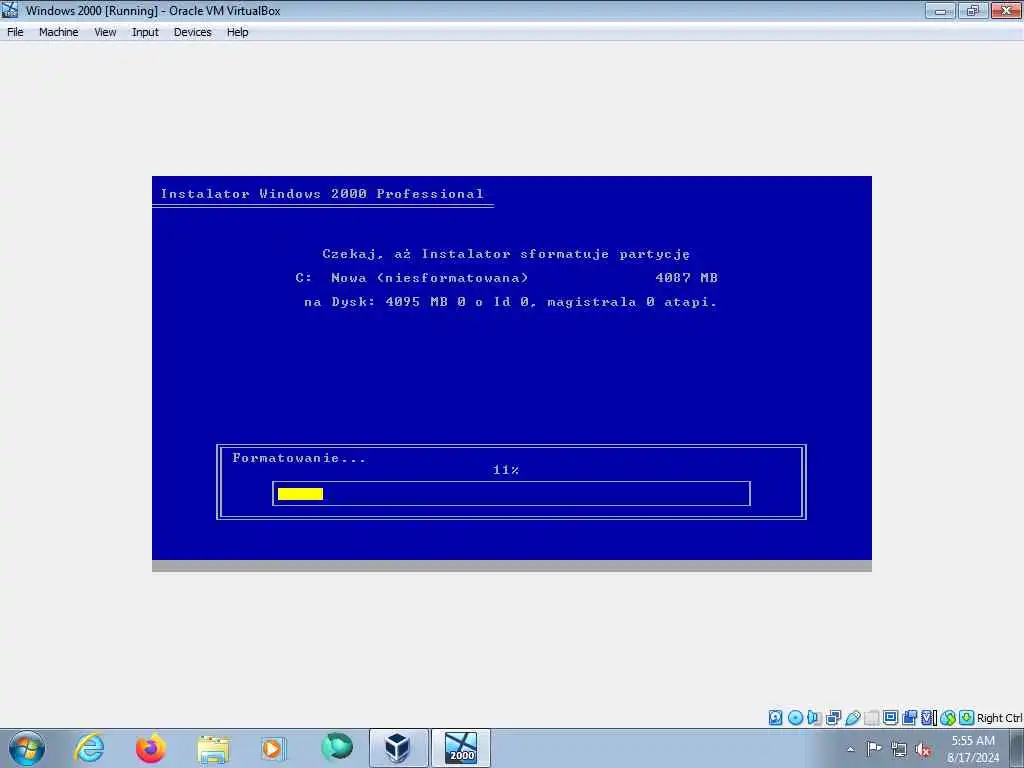Click the optical disk indicator icon
Screen dimensions: 1024x768
tap(795, 718)
